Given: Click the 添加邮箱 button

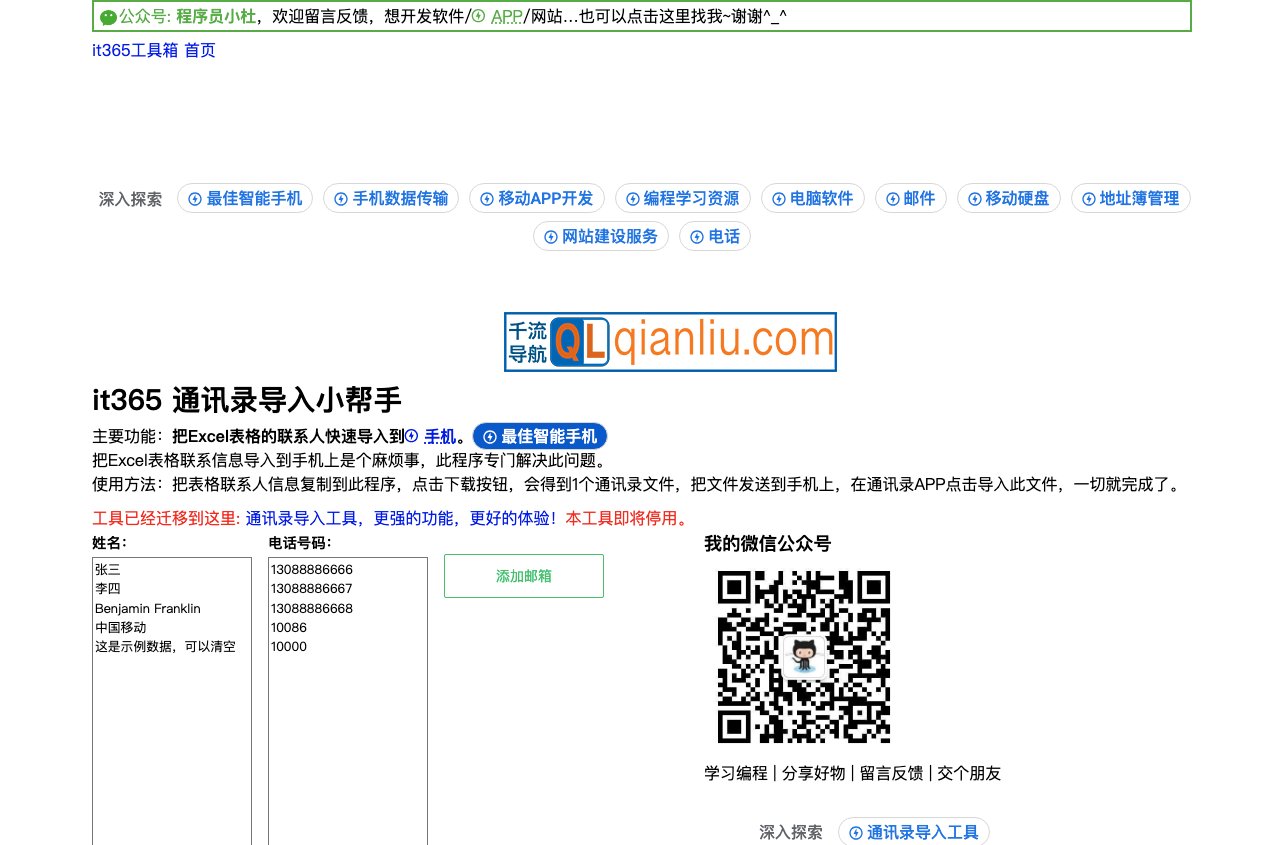Looking at the screenshot, I should click(523, 576).
